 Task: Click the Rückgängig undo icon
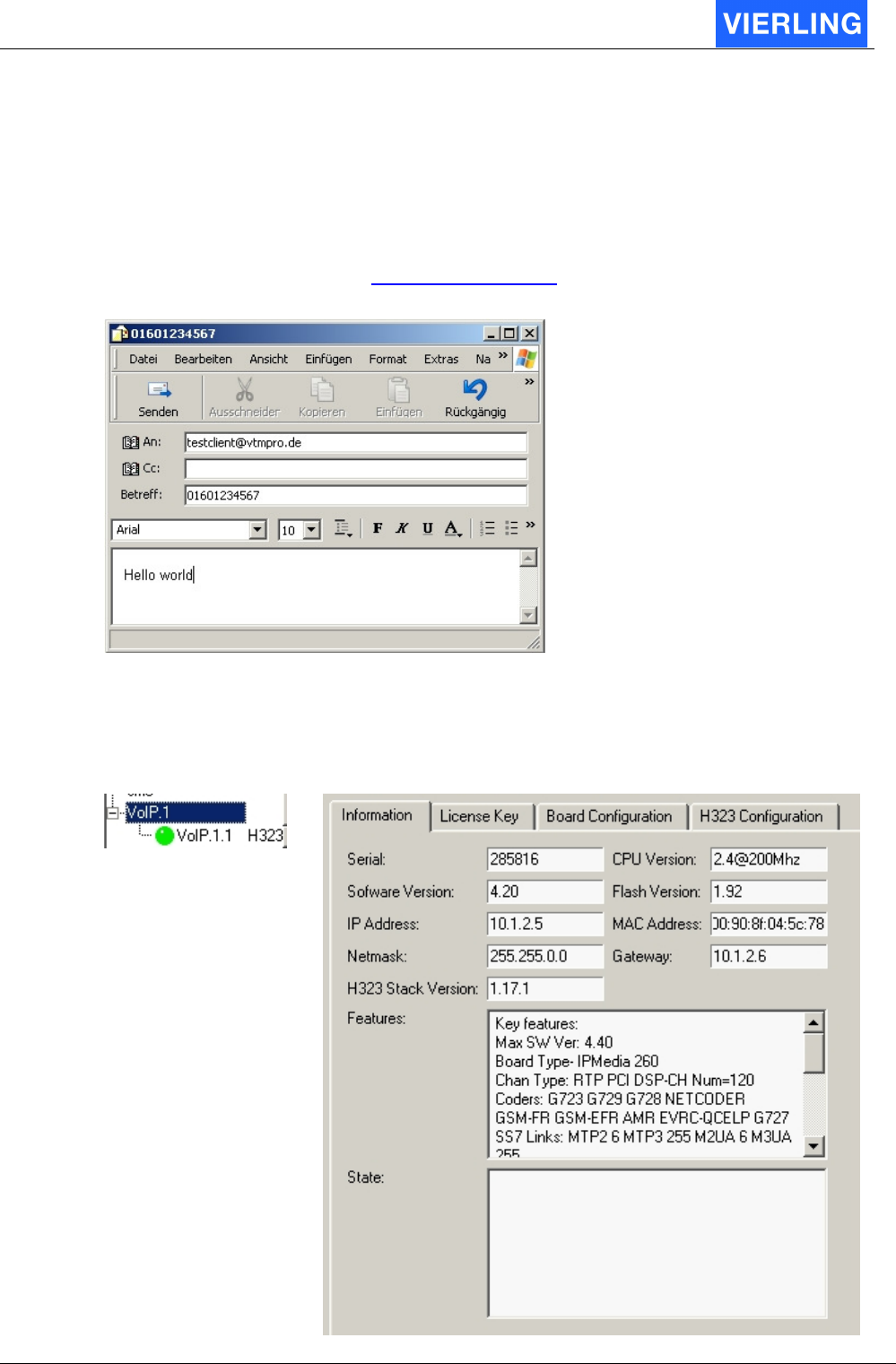(475, 389)
